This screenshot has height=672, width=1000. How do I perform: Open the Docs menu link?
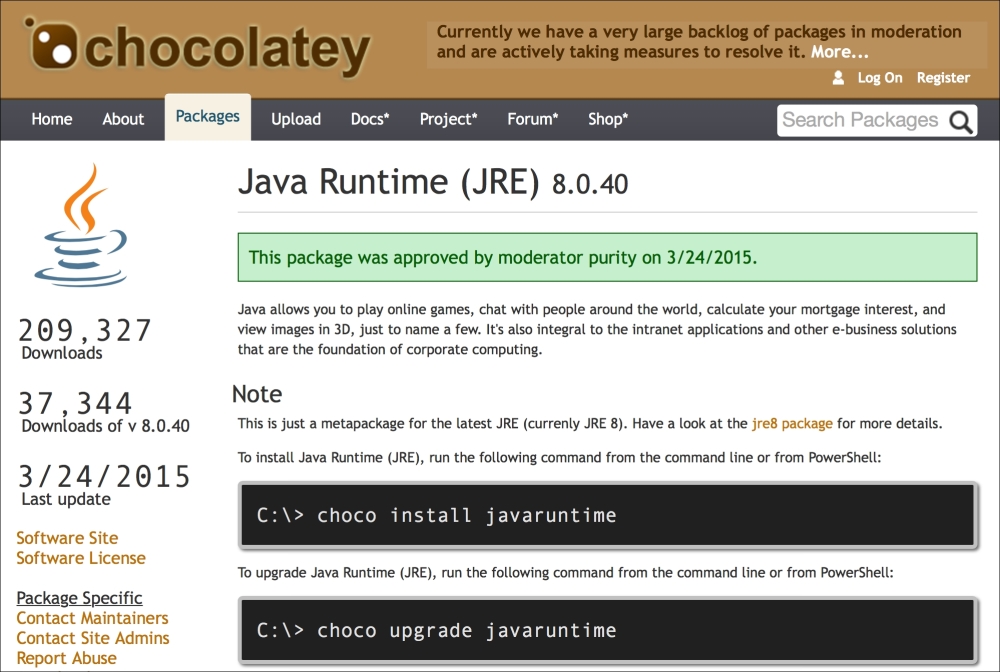(x=370, y=119)
